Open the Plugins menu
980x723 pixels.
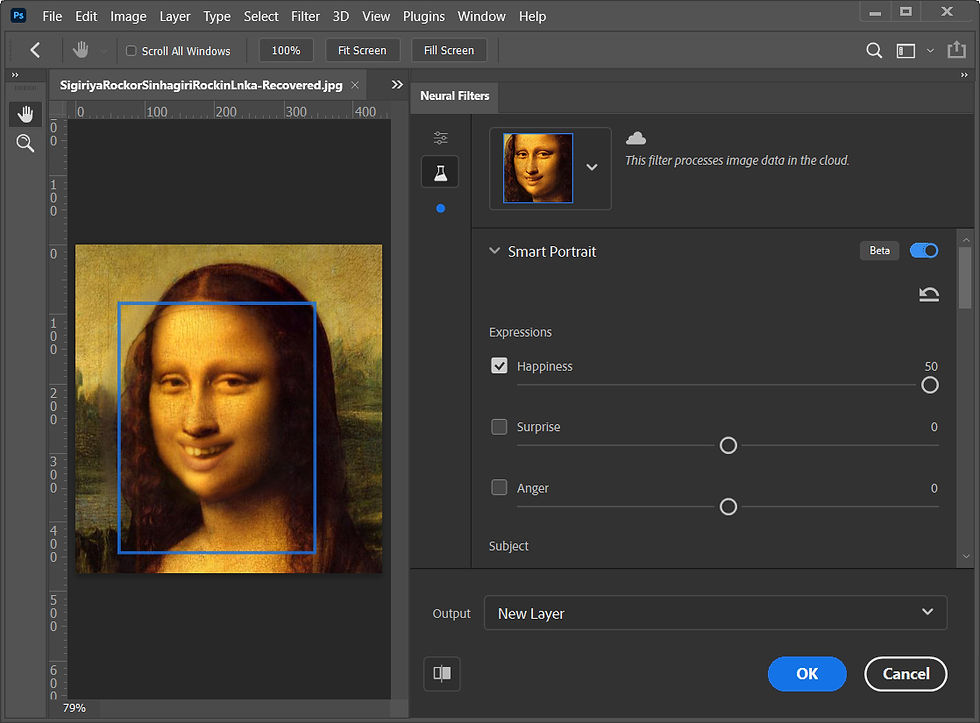click(424, 16)
